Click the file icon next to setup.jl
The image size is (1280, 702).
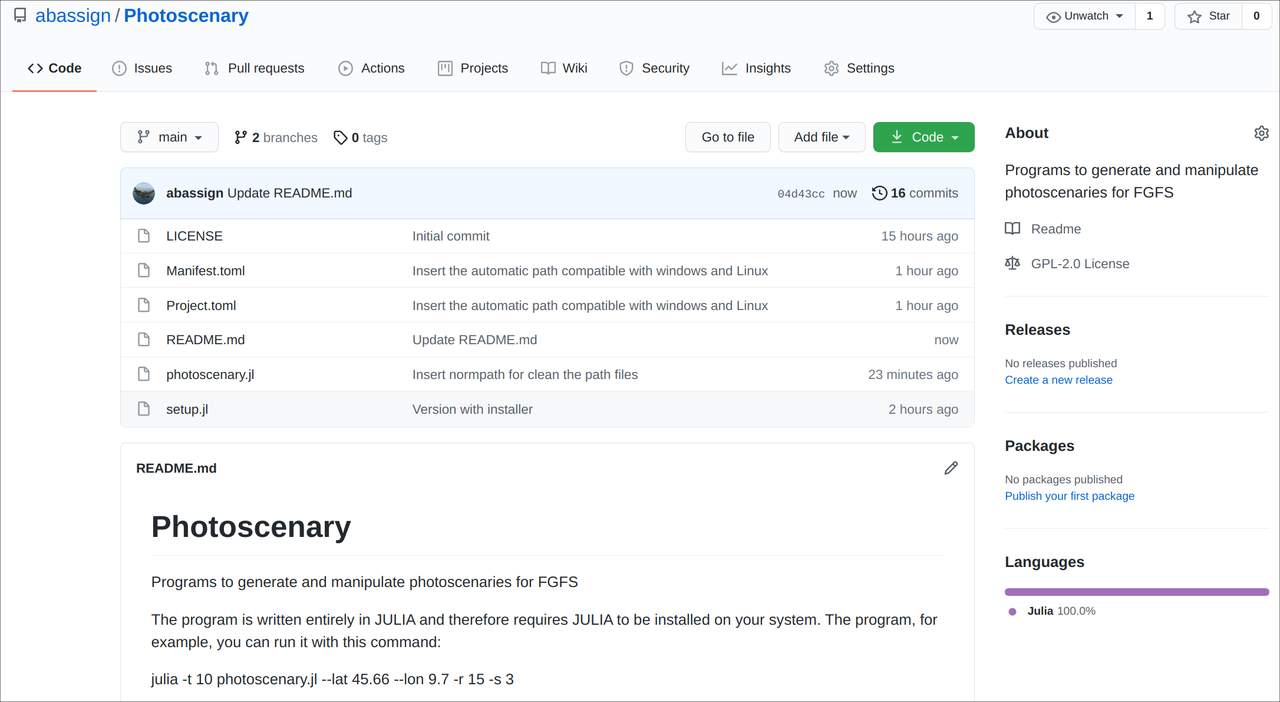[144, 409]
